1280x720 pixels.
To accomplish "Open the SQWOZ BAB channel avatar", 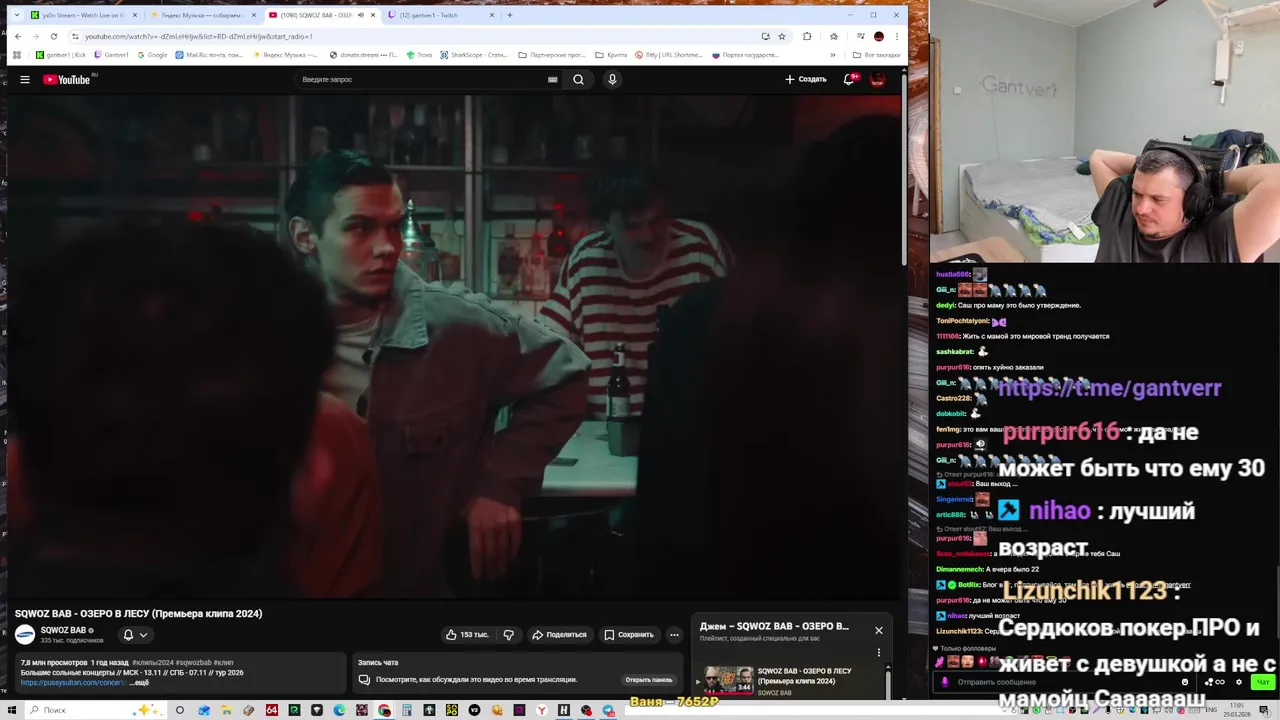I will click(x=25, y=634).
